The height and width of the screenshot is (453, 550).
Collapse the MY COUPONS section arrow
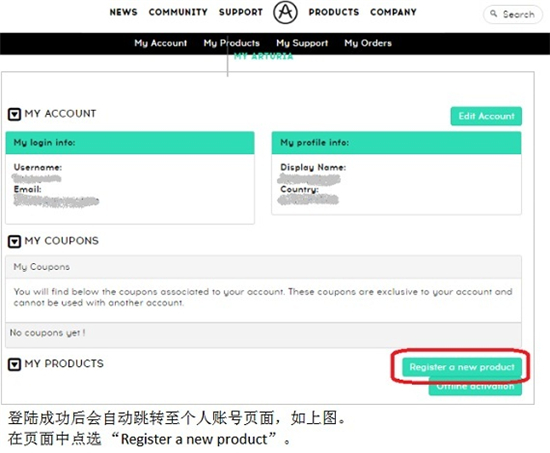click(14, 241)
